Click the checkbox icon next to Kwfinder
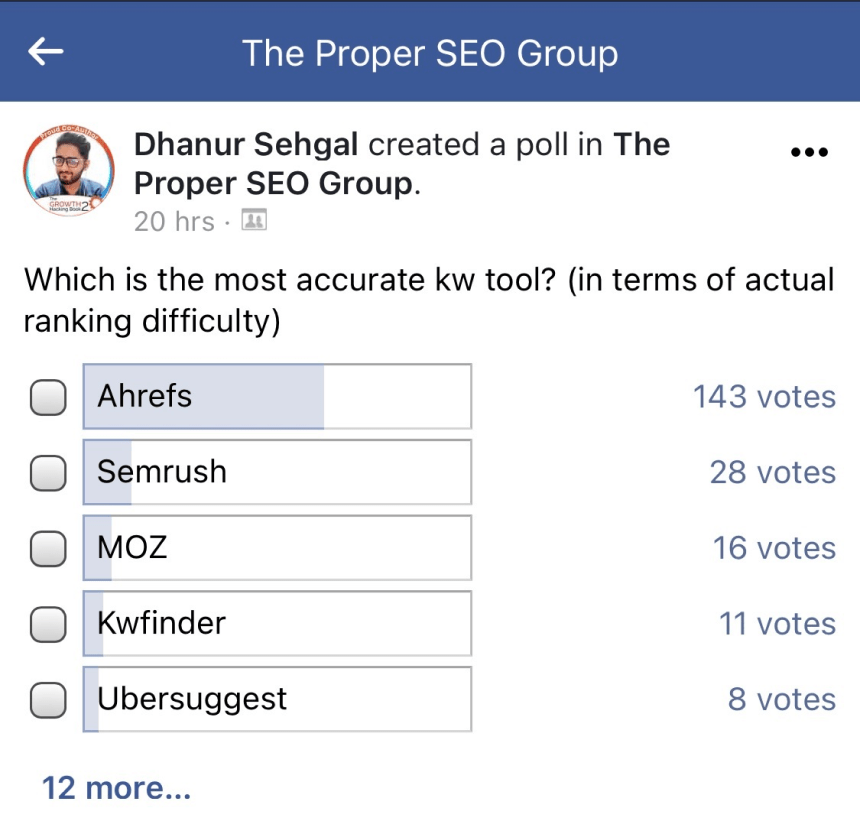Screen dimensions: 860x830 [47, 623]
